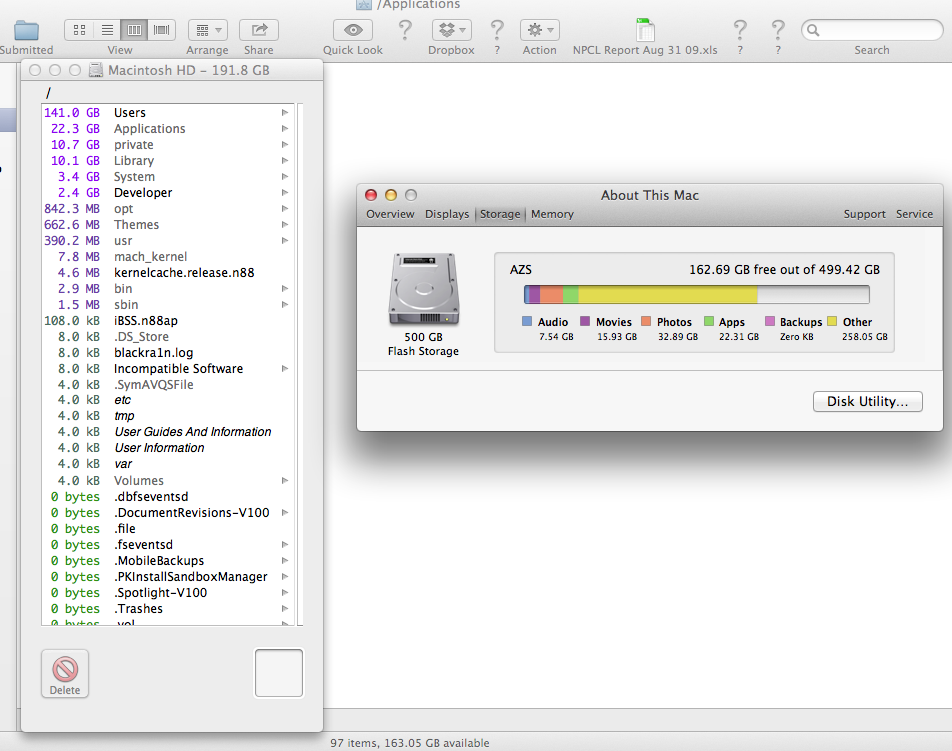Expand the Volumes folder row
The height and width of the screenshot is (751, 952).
tap(285, 481)
